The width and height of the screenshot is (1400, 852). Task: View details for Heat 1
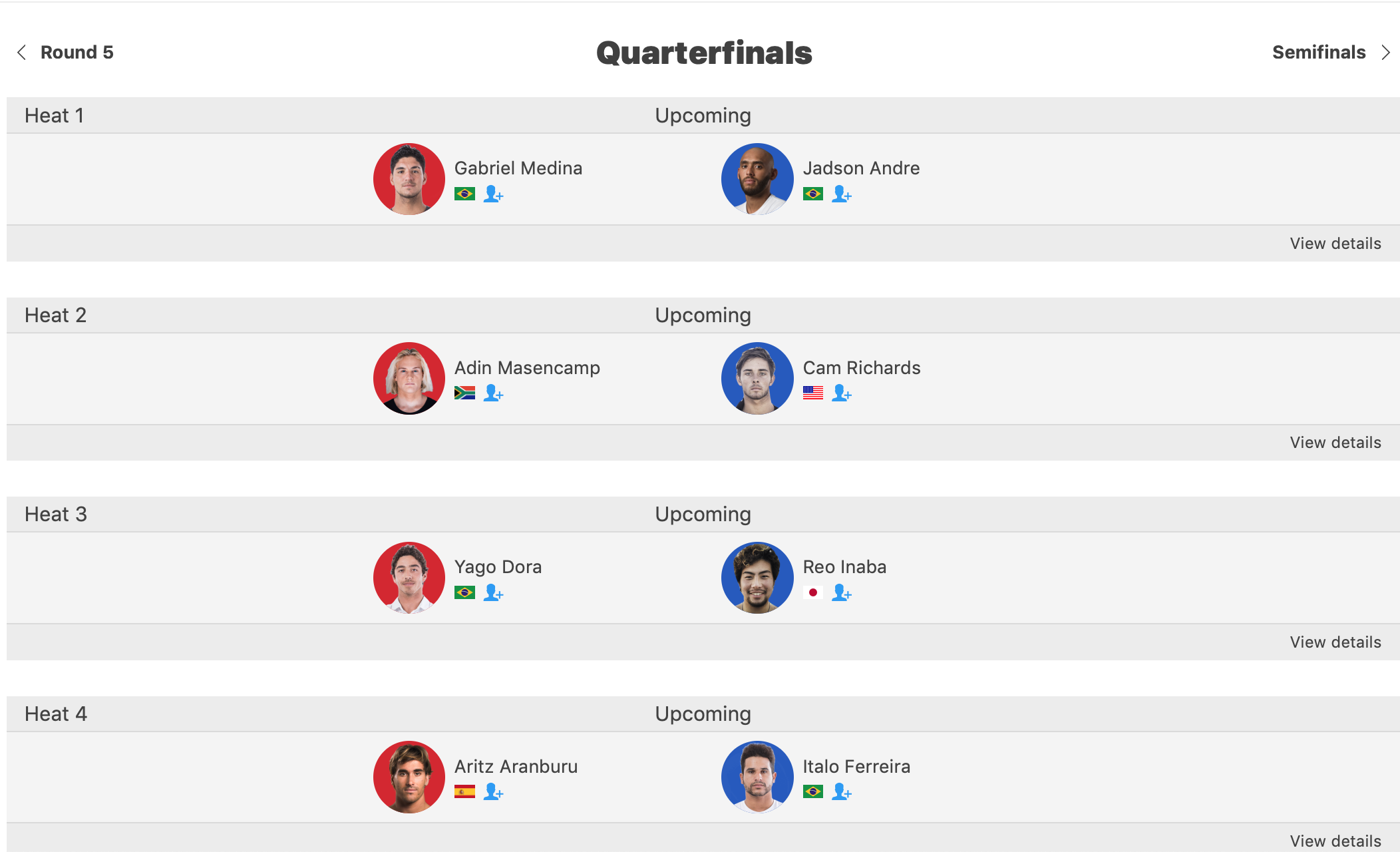click(1335, 244)
